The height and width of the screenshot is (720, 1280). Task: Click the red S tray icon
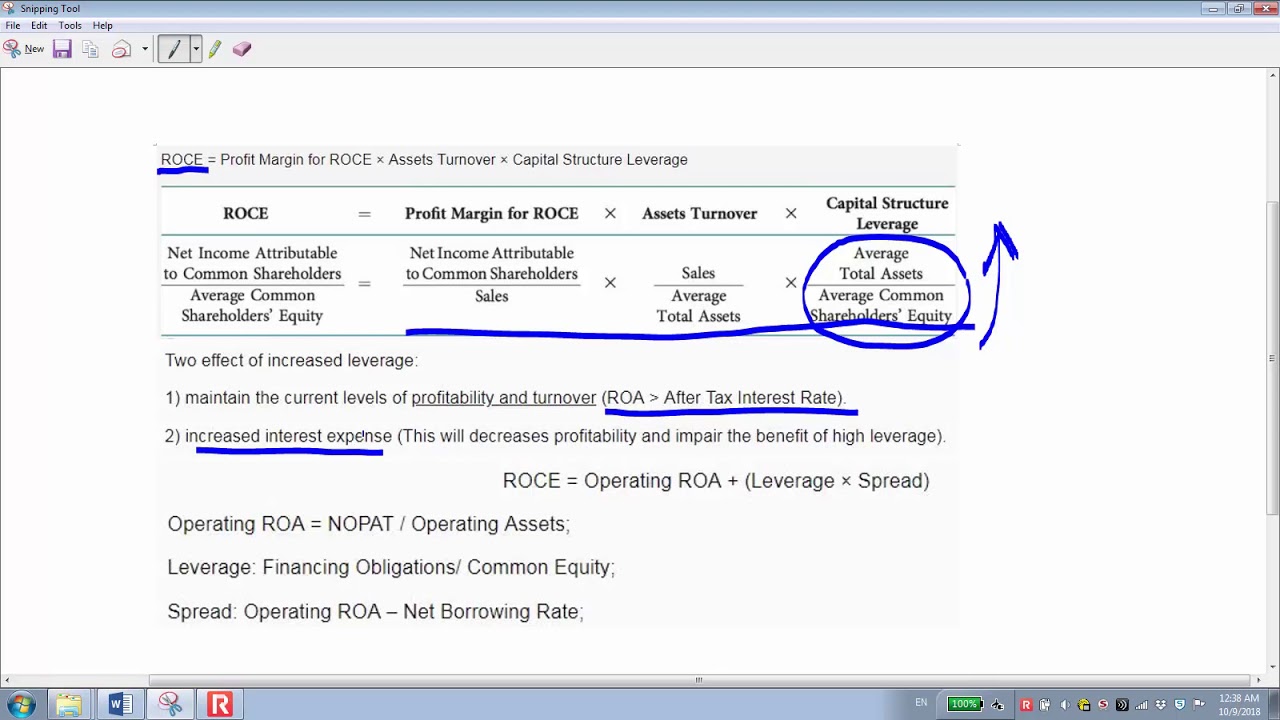click(x=1103, y=705)
